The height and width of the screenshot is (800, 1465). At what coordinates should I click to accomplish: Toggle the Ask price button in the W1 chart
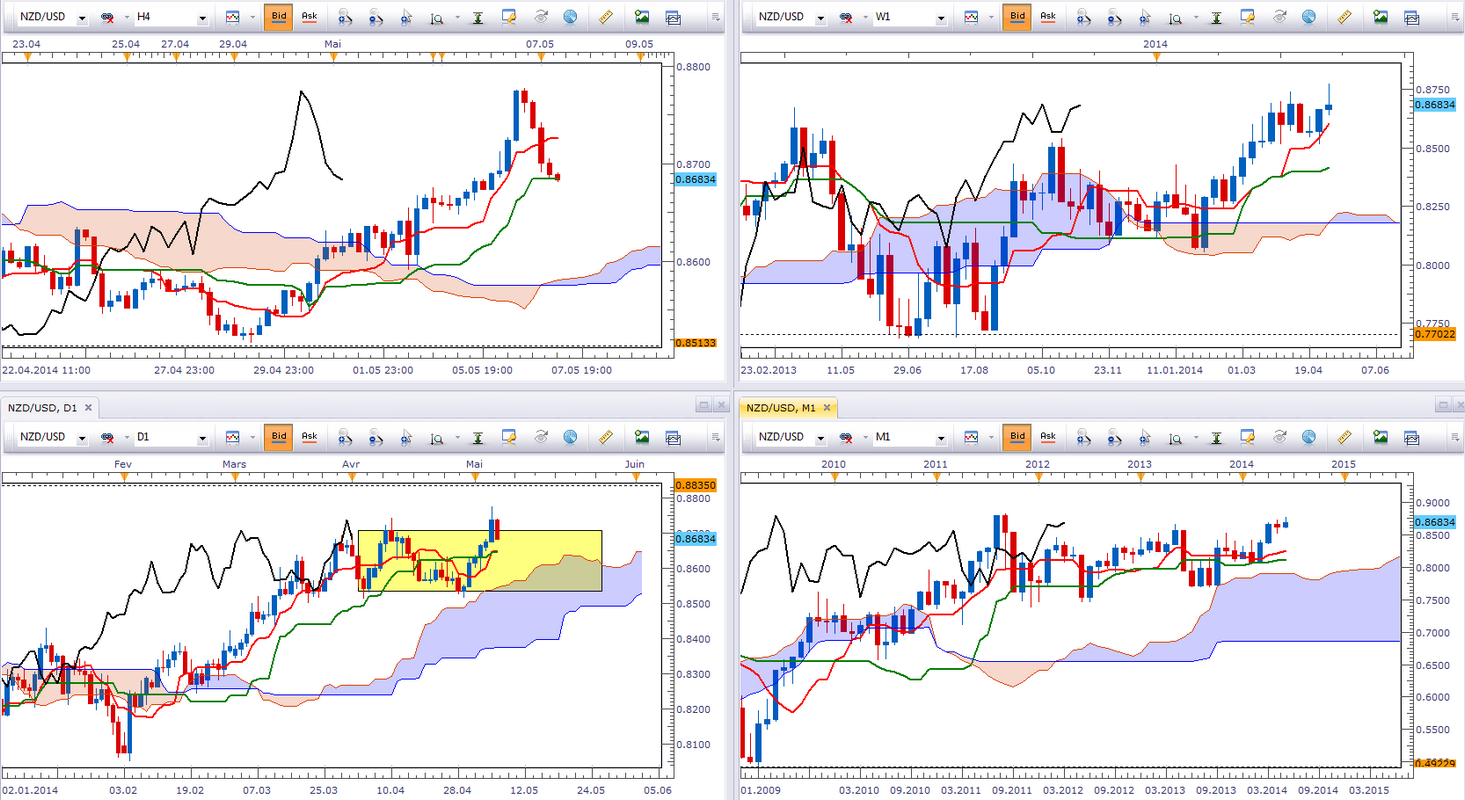[x=1049, y=17]
